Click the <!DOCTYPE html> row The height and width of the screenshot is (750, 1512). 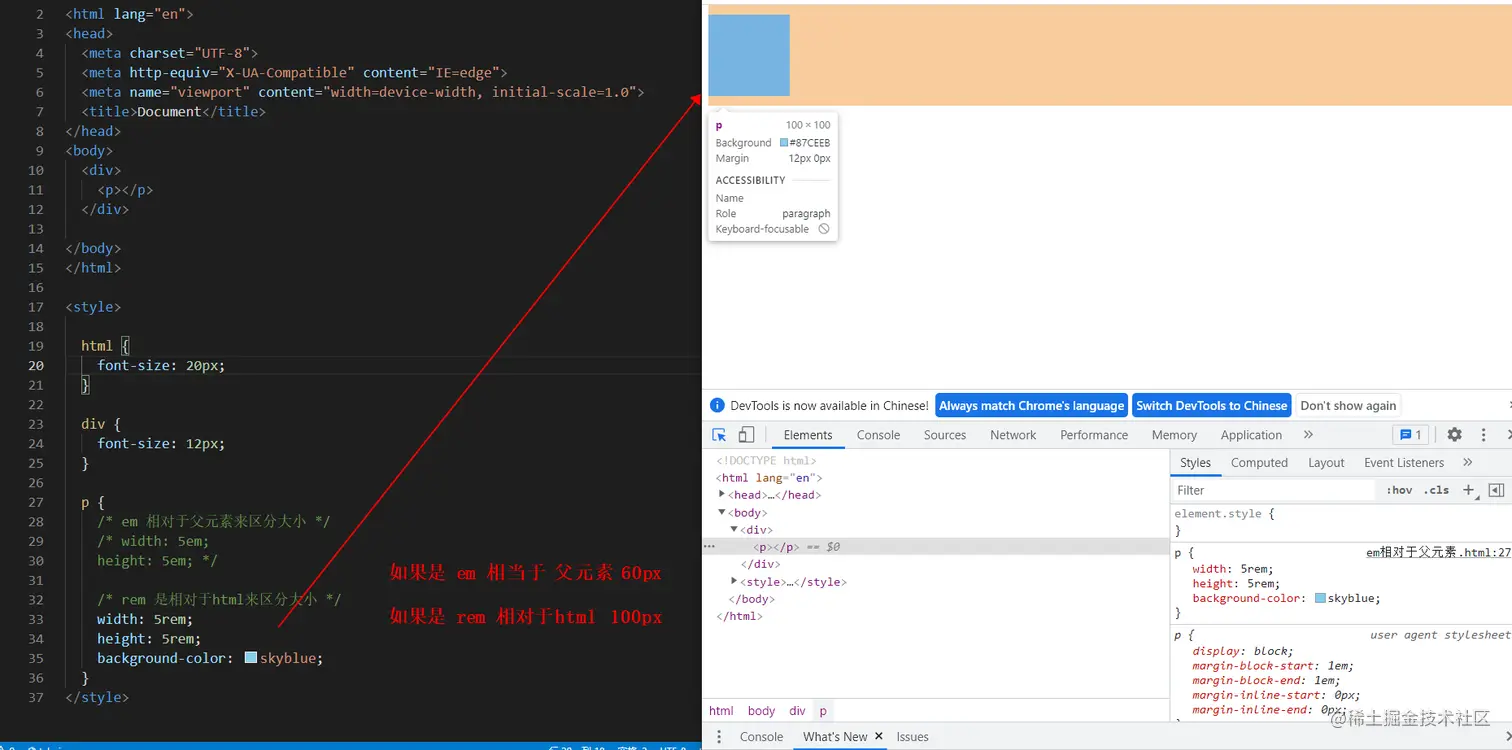coord(766,460)
